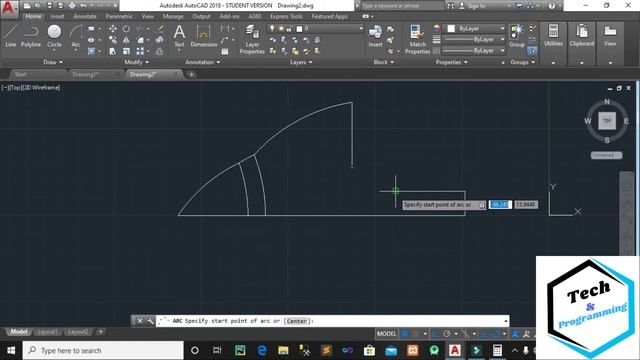Add a new drawing tab
The width and height of the screenshot is (640, 360).
191,74
